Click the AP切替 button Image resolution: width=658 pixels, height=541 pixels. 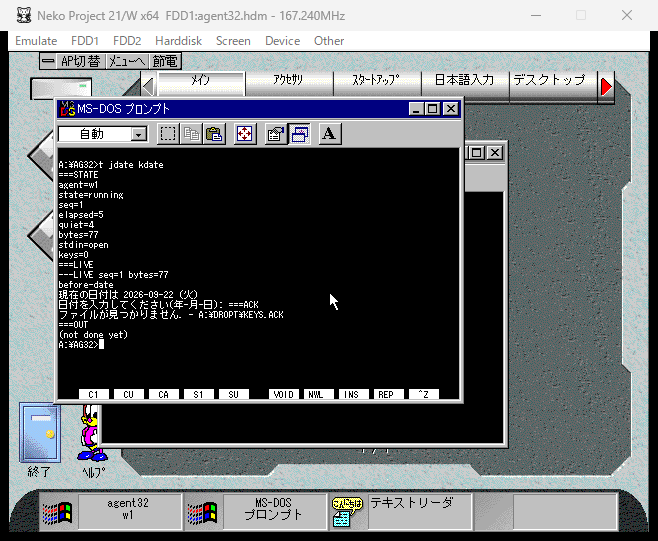click(81, 61)
